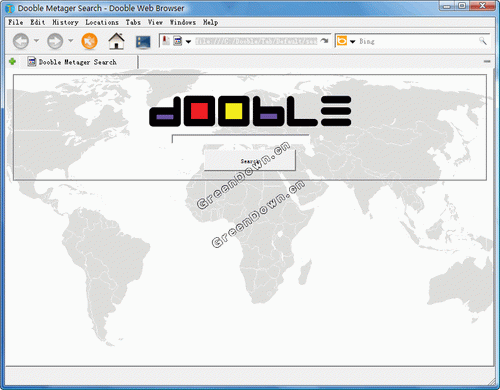
Task: Click the go arrow beside the URL
Action: pos(324,41)
